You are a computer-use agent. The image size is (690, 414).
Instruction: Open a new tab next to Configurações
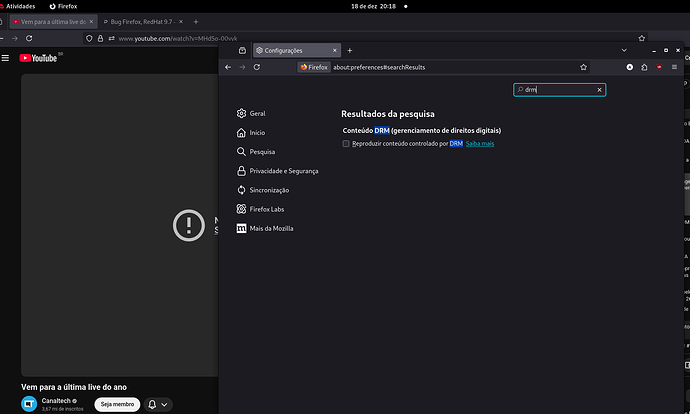349,51
